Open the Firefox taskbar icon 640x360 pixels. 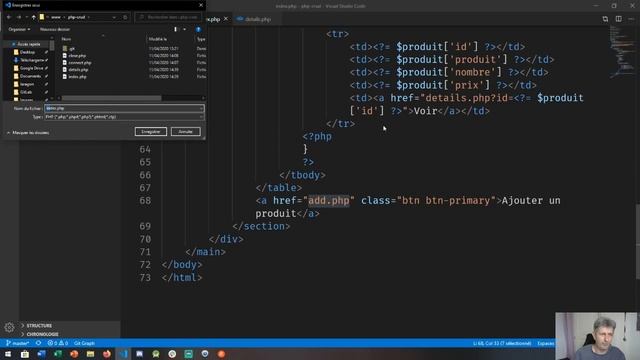pyautogui.click(x=107, y=354)
